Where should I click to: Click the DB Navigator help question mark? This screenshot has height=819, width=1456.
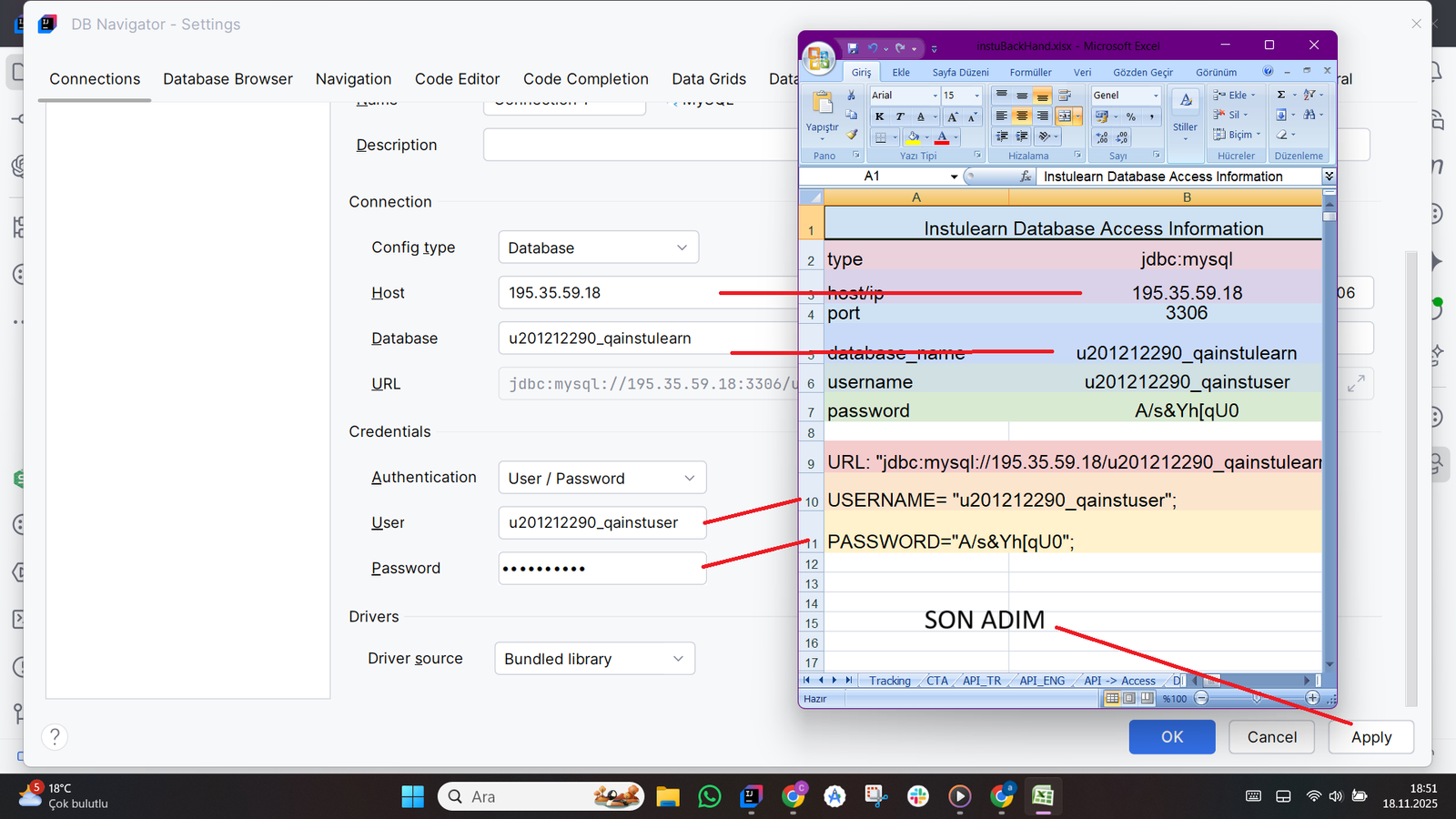(55, 736)
